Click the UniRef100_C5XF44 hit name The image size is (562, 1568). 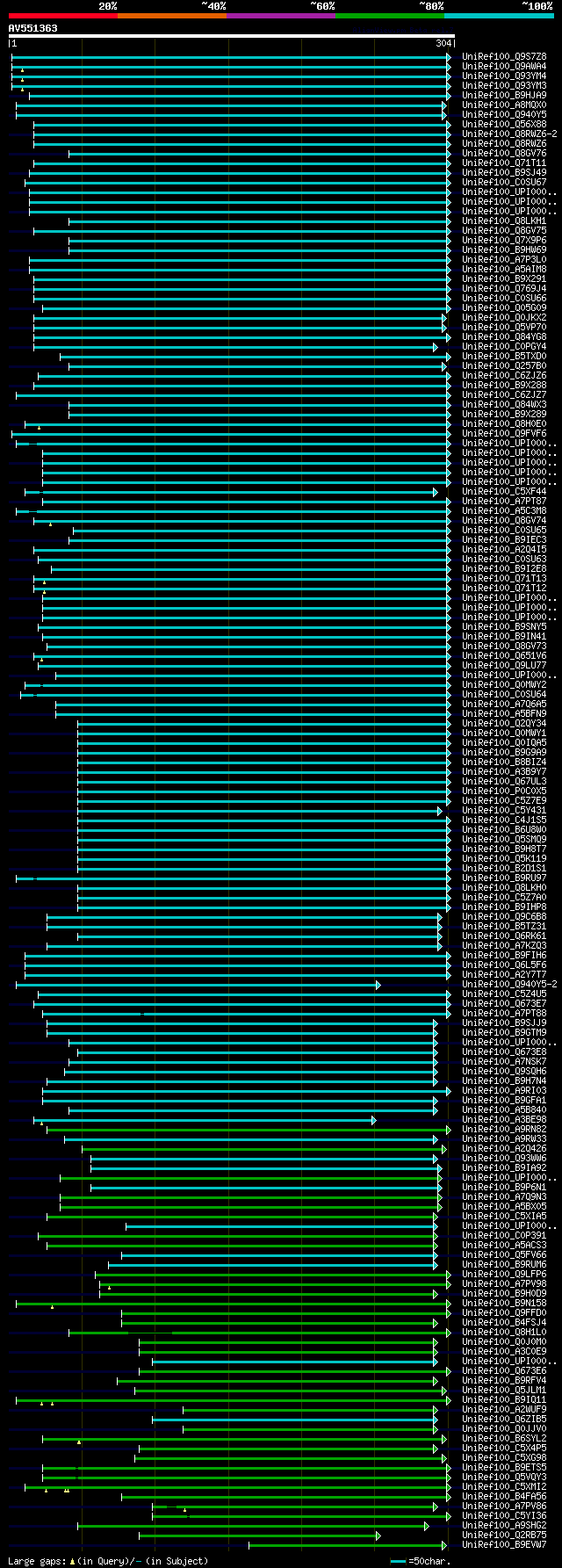click(x=504, y=491)
